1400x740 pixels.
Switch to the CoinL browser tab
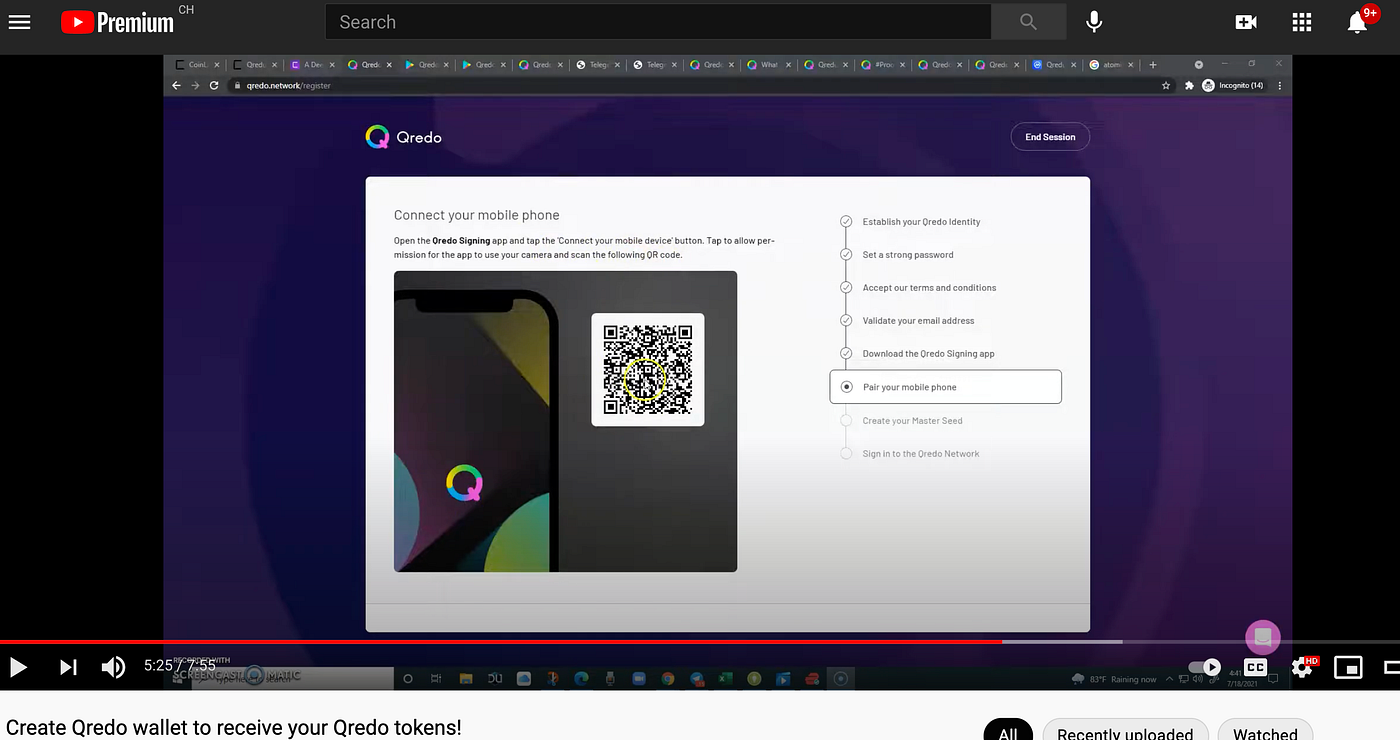(x=196, y=65)
